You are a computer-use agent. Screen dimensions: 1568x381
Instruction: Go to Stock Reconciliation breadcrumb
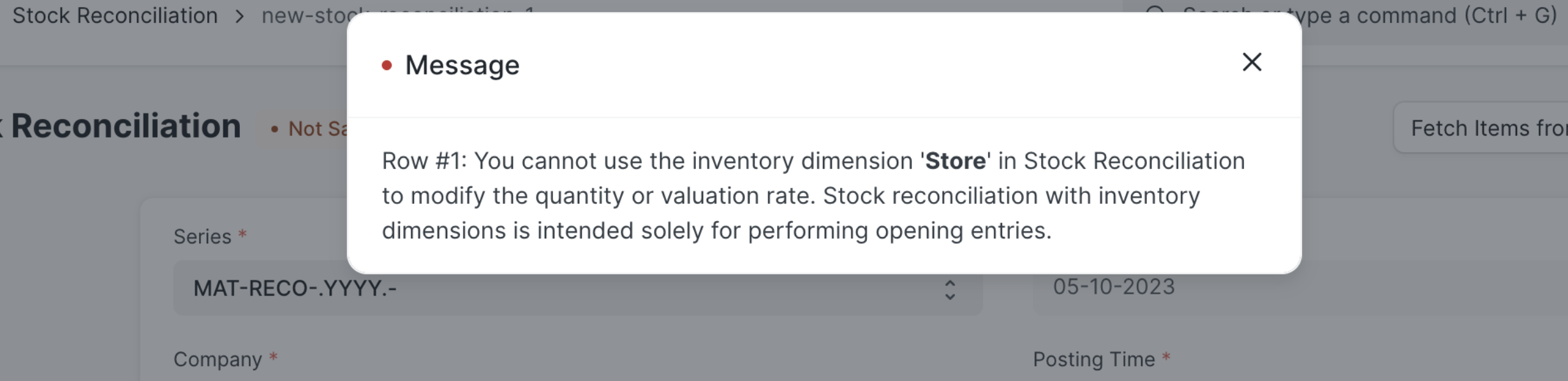[115, 15]
